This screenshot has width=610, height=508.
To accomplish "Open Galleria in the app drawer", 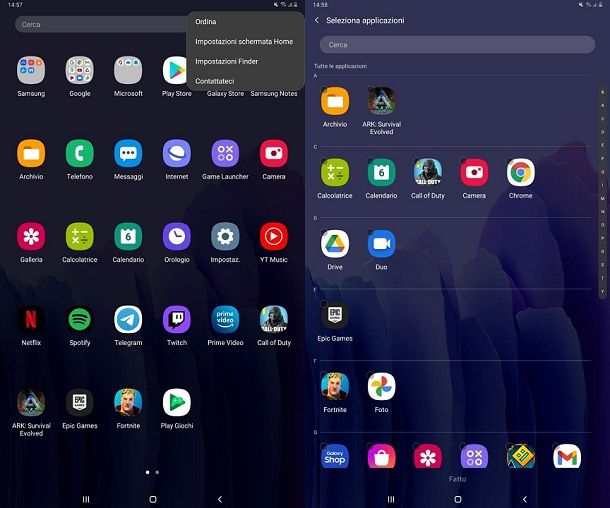I will click(31, 236).
